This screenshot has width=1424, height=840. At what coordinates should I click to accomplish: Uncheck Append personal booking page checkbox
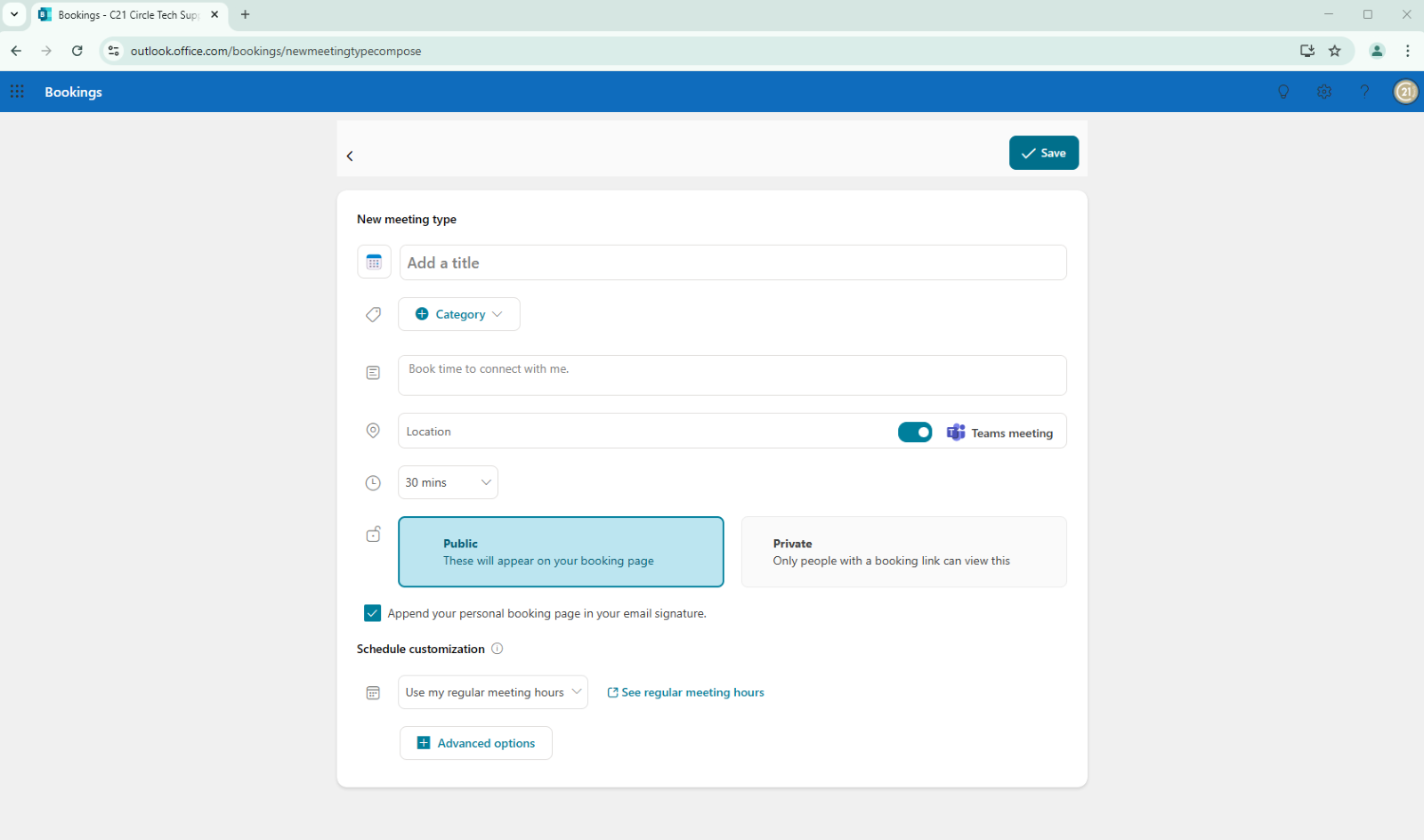click(x=373, y=613)
